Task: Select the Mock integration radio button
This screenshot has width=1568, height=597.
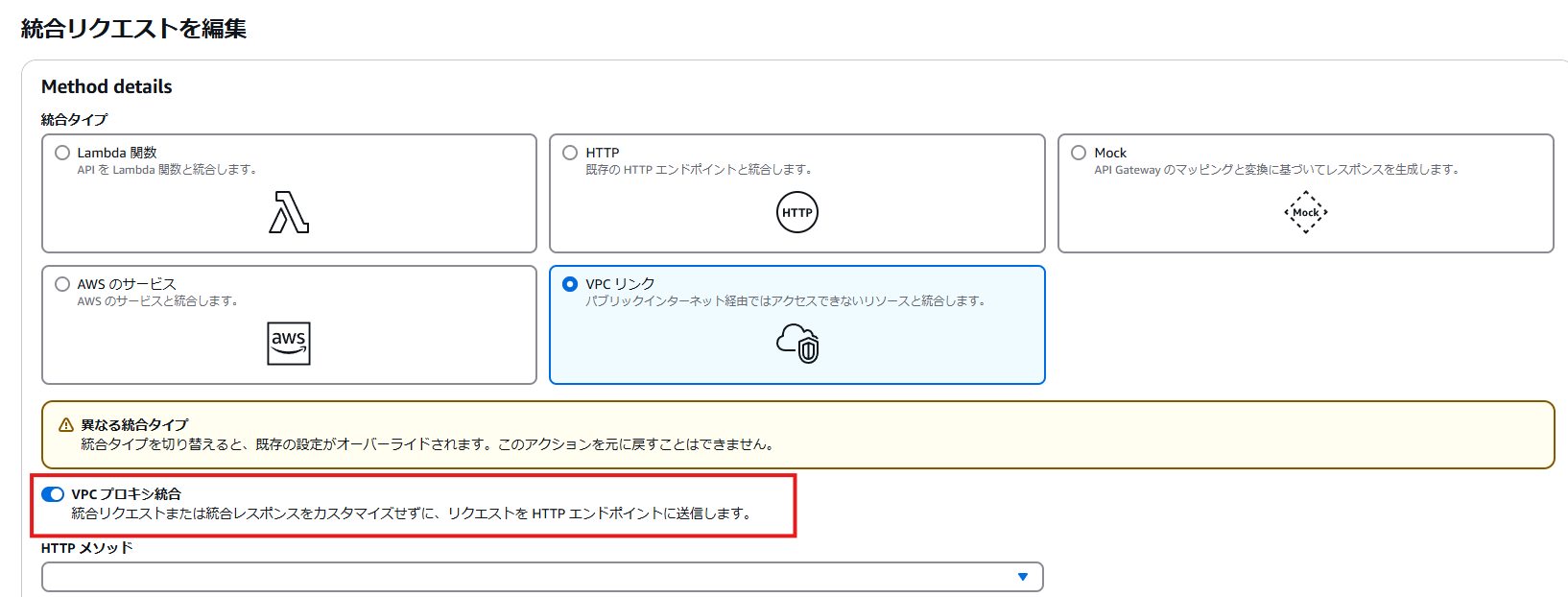Action: tap(1079, 153)
